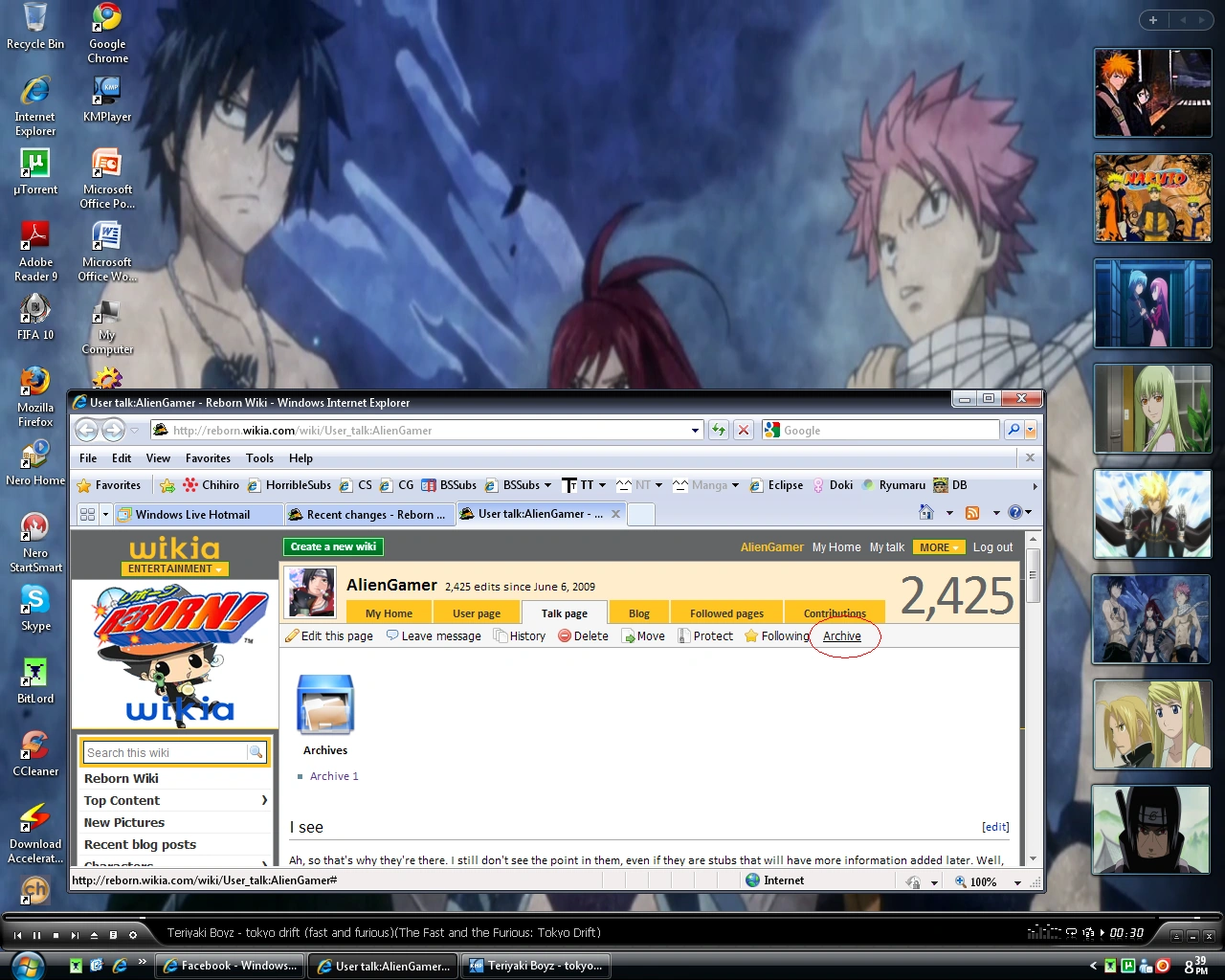Select the User page wiki tab
Screen dimensions: 1225x980
[x=477, y=613]
